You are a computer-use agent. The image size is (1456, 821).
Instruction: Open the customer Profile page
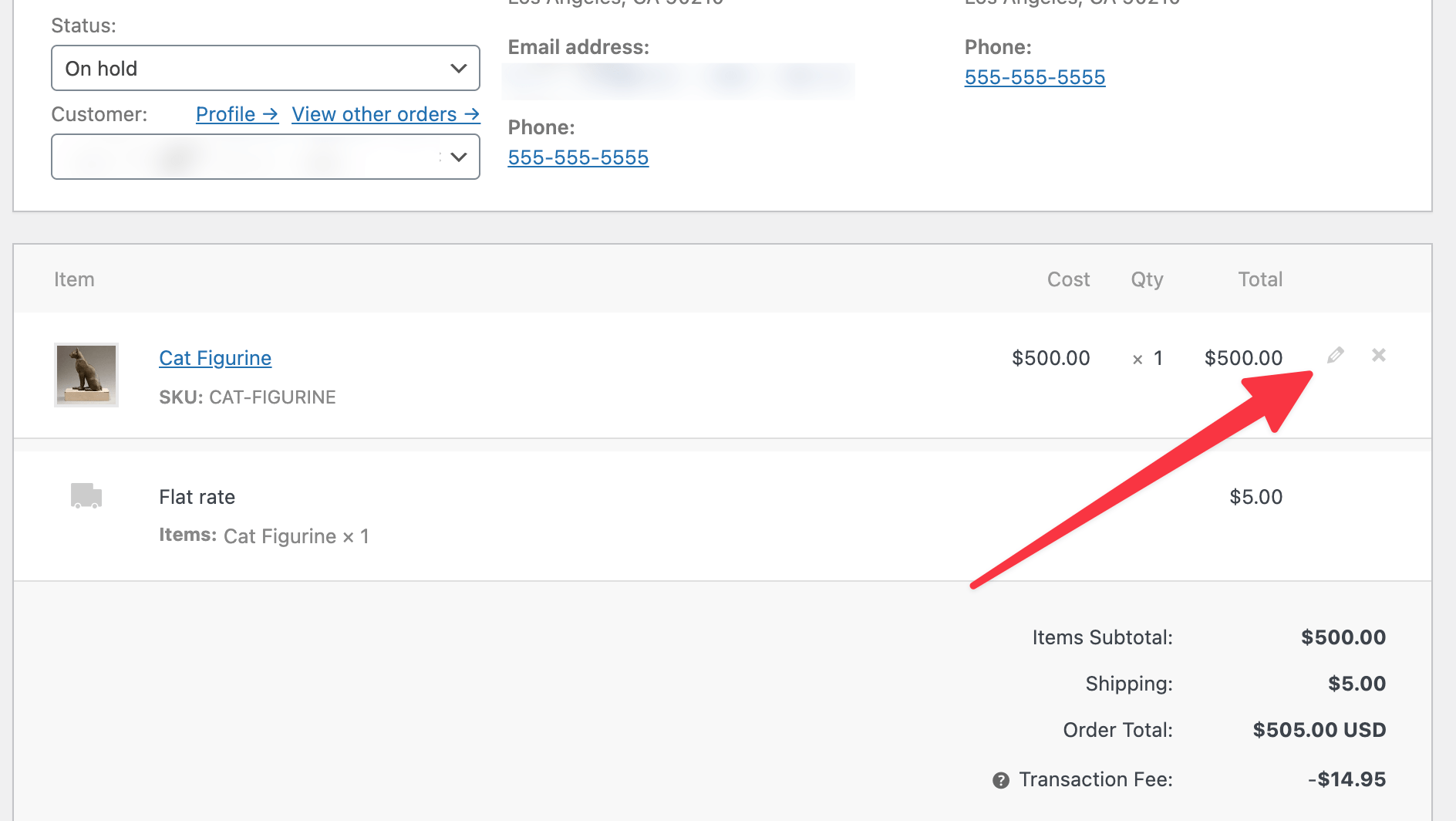coord(226,113)
